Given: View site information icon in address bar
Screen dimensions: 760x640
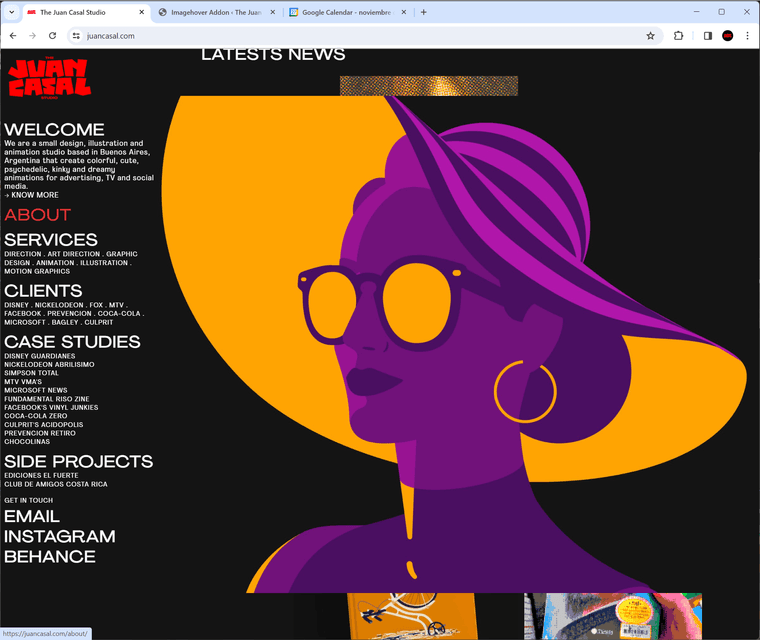Looking at the screenshot, I should tap(76, 36).
